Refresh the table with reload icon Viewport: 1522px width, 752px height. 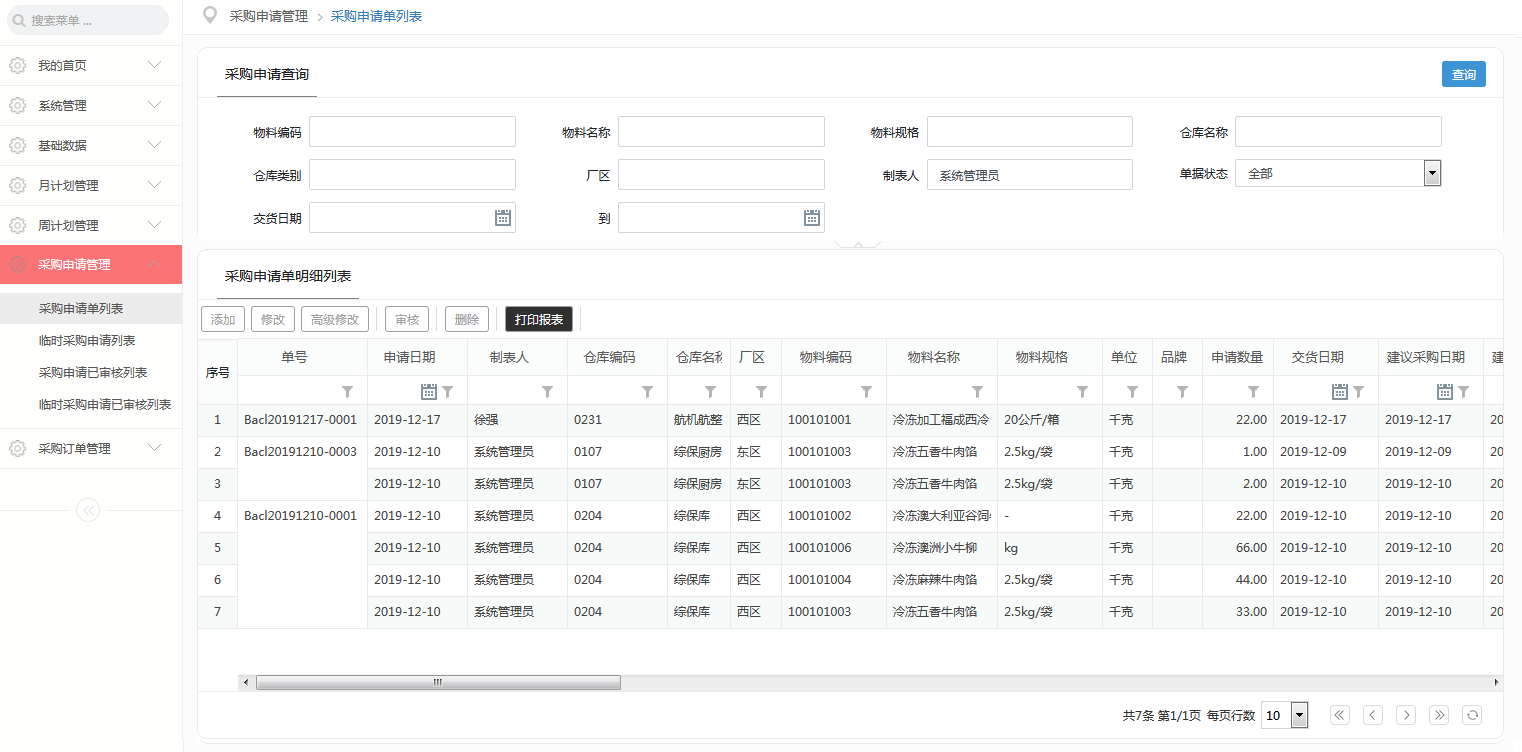click(x=1472, y=715)
